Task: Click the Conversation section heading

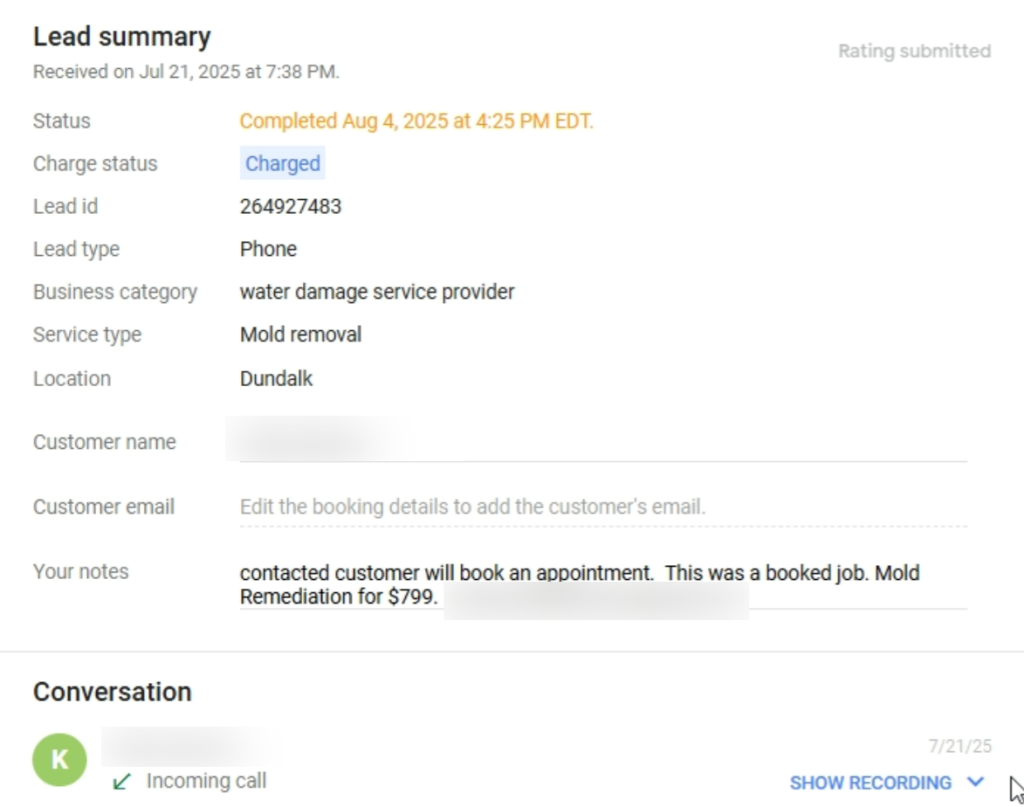Action: [112, 692]
